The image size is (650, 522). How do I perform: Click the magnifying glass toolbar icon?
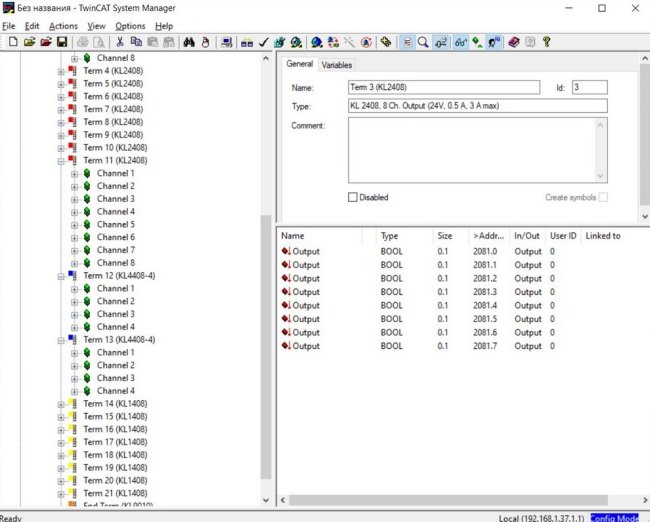(x=424, y=42)
